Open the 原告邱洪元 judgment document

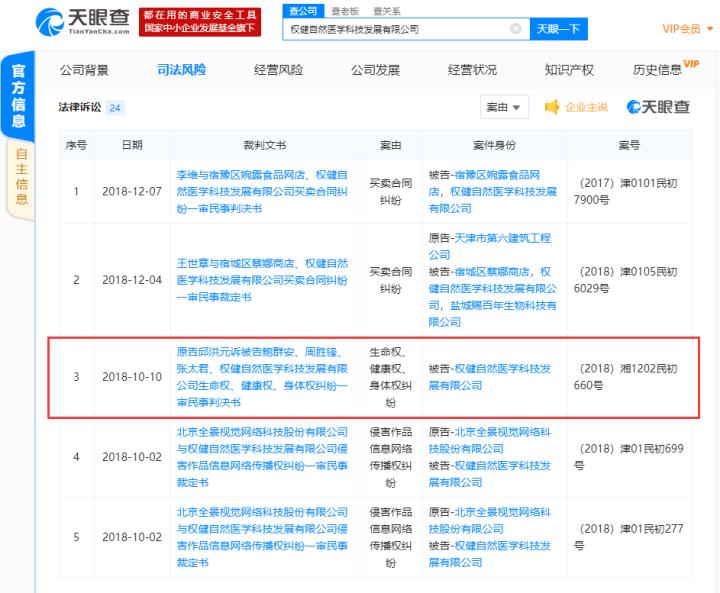point(262,377)
